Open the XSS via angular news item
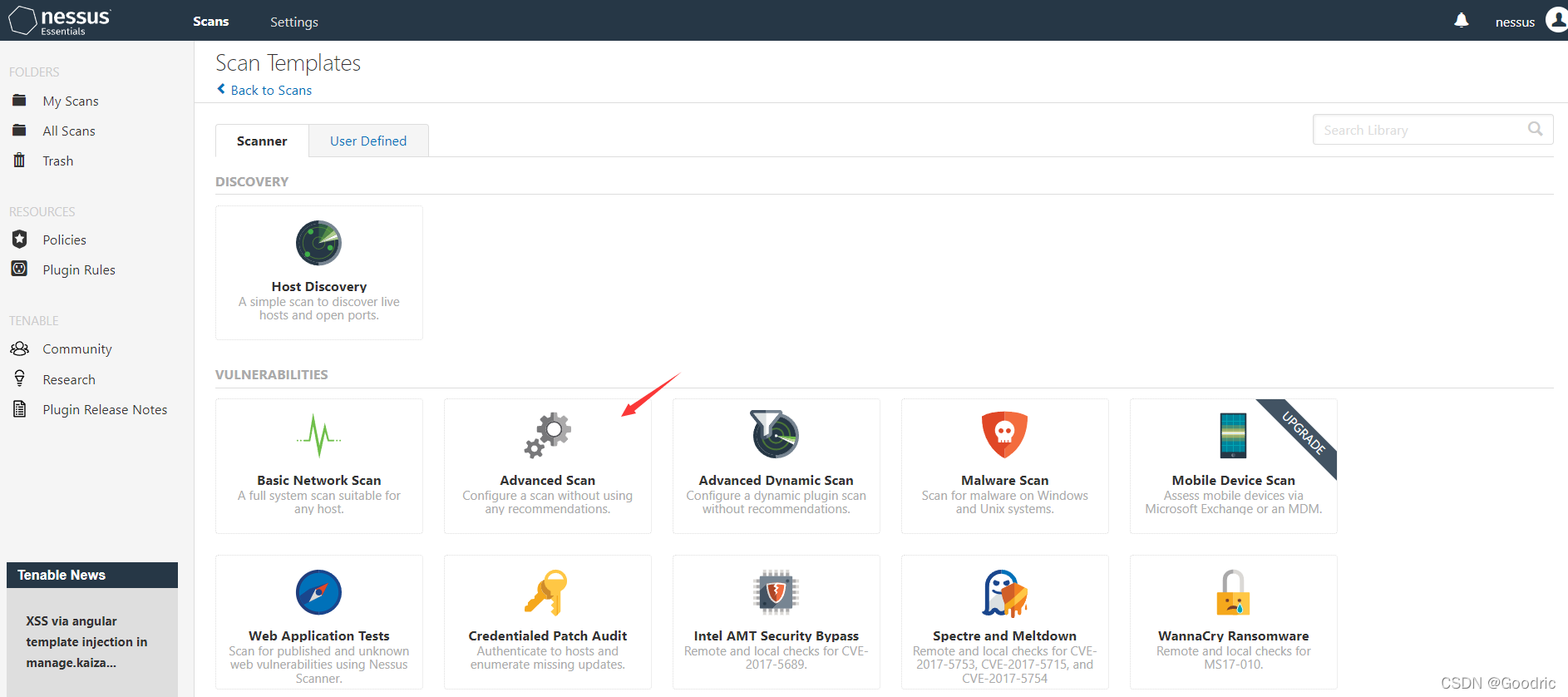This screenshot has height=697, width=1568. point(86,642)
